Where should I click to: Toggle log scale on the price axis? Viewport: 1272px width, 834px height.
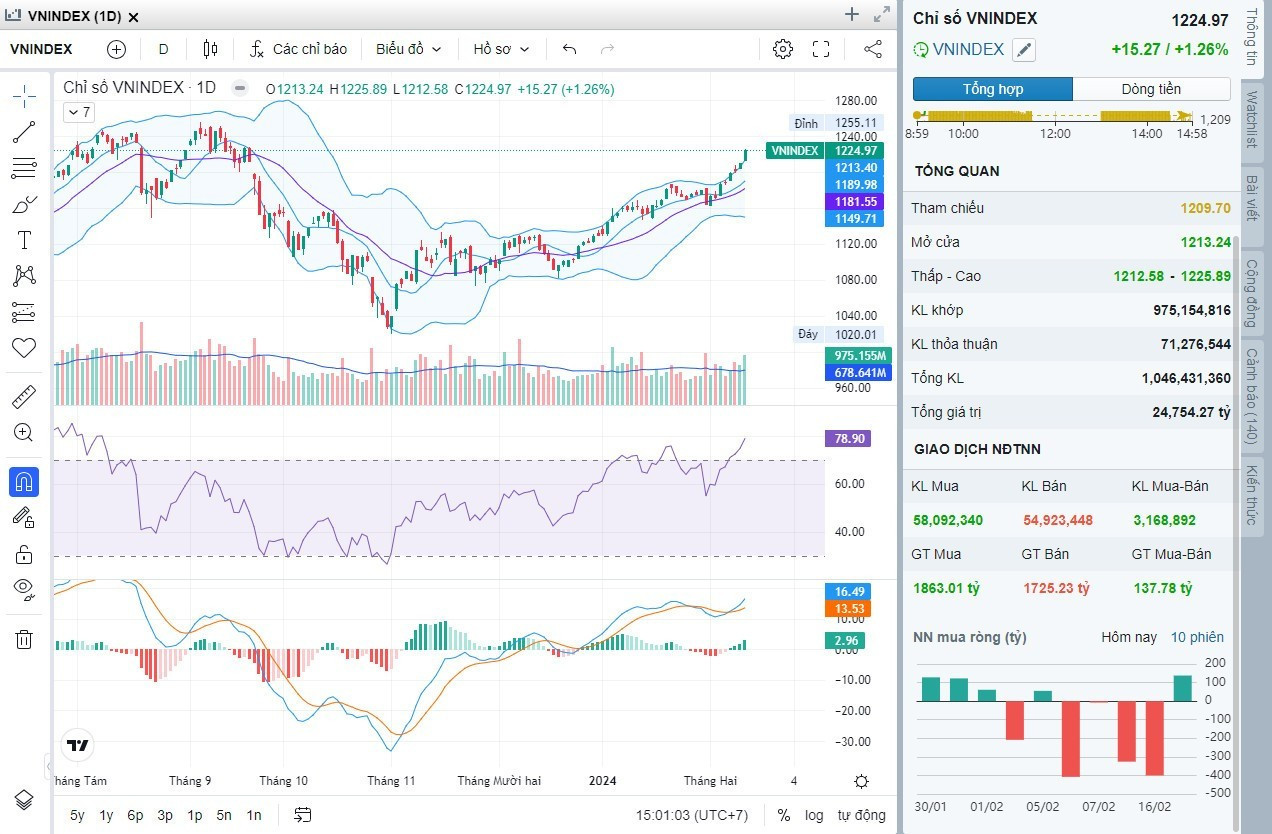click(814, 815)
